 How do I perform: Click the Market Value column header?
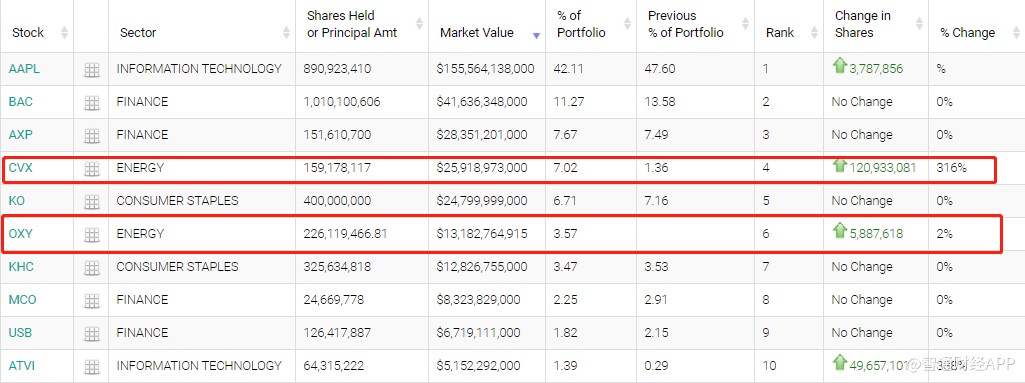point(477,32)
